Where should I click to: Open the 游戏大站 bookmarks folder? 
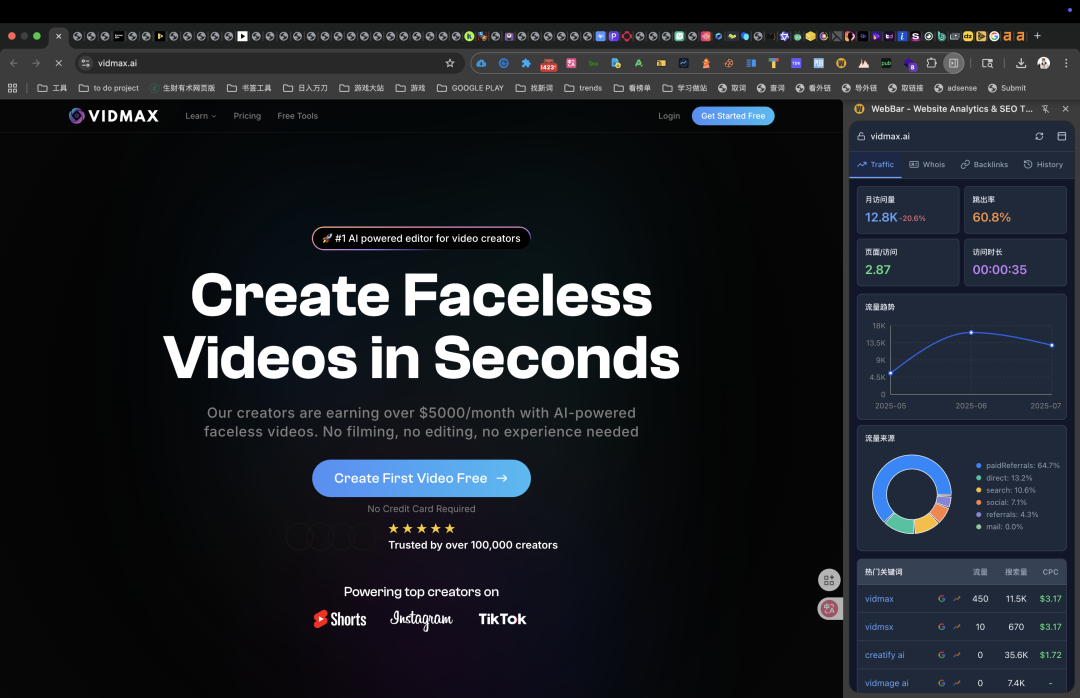click(x=362, y=88)
